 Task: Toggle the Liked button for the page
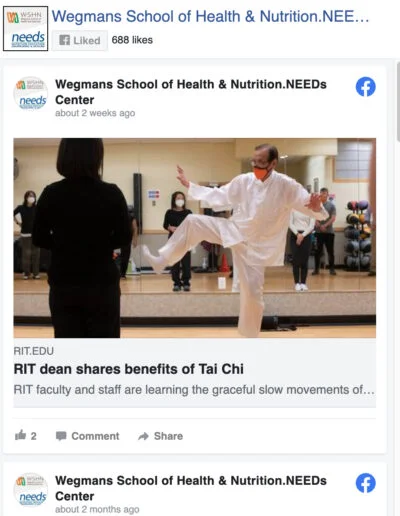tap(80, 40)
